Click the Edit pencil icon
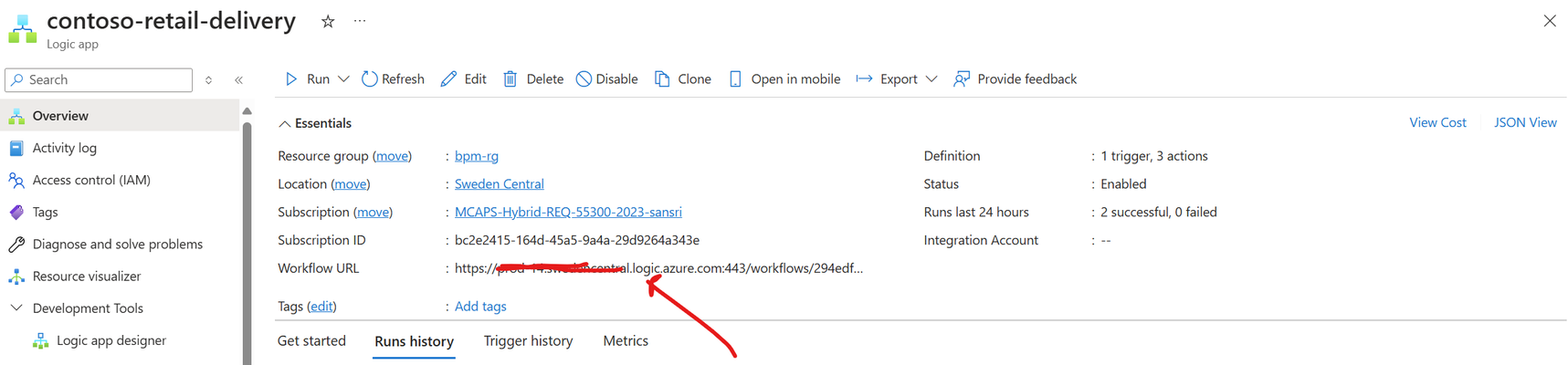The image size is (1568, 365). pos(448,79)
